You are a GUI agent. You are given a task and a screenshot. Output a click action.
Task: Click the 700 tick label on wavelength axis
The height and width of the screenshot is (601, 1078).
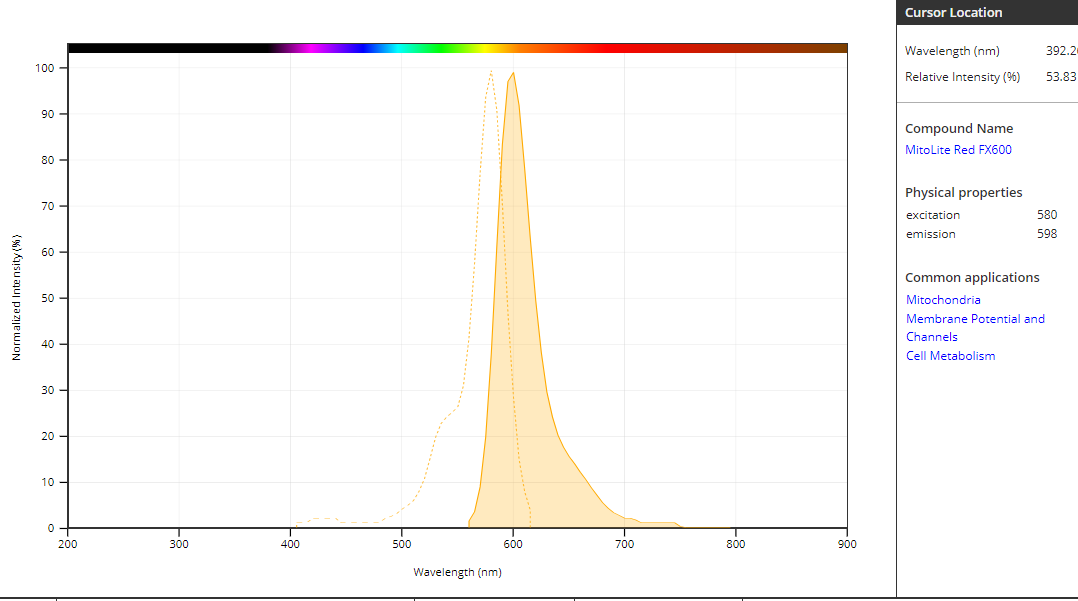tap(624, 544)
